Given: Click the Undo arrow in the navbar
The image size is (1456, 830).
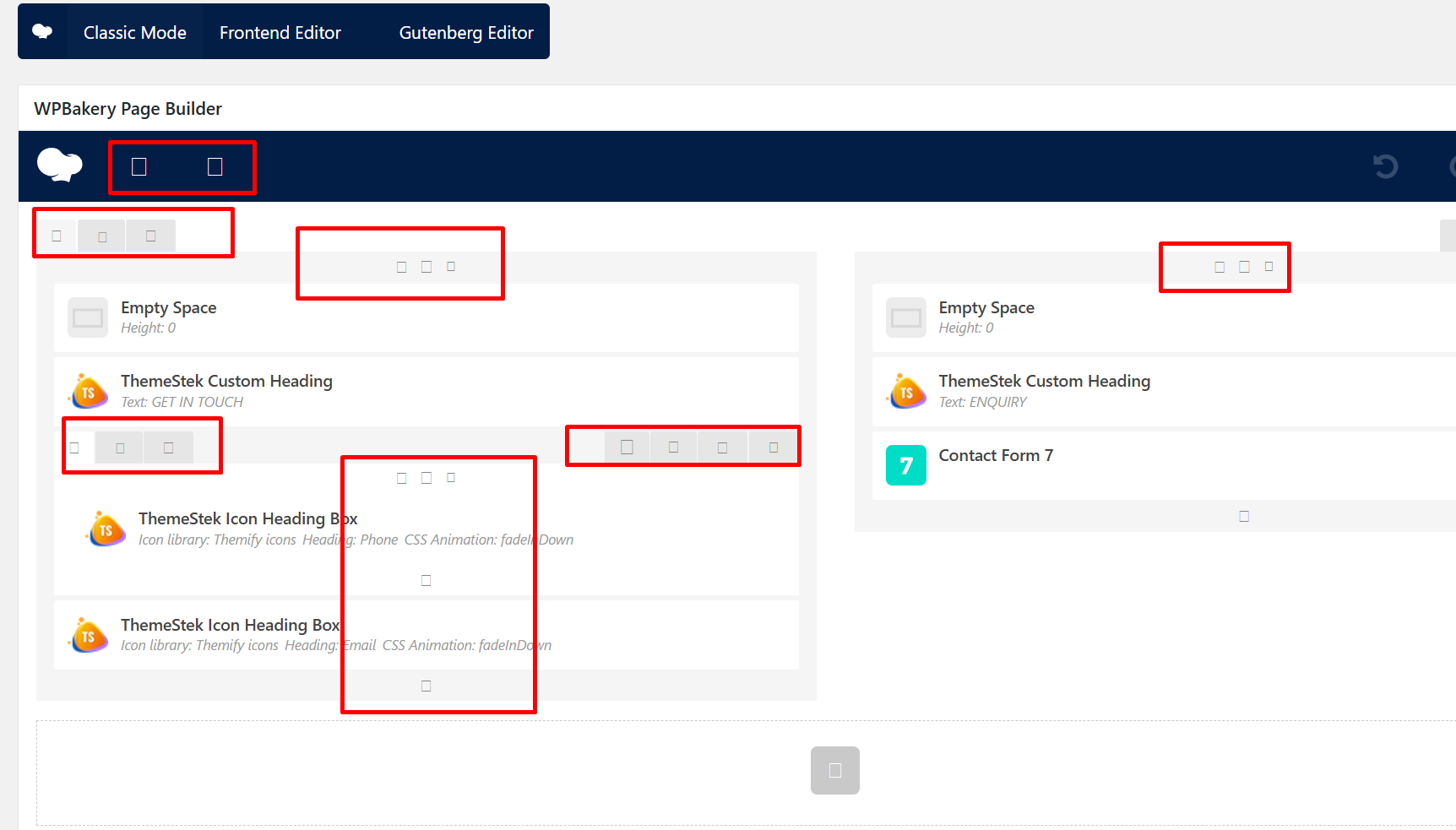Looking at the screenshot, I should [x=1385, y=166].
